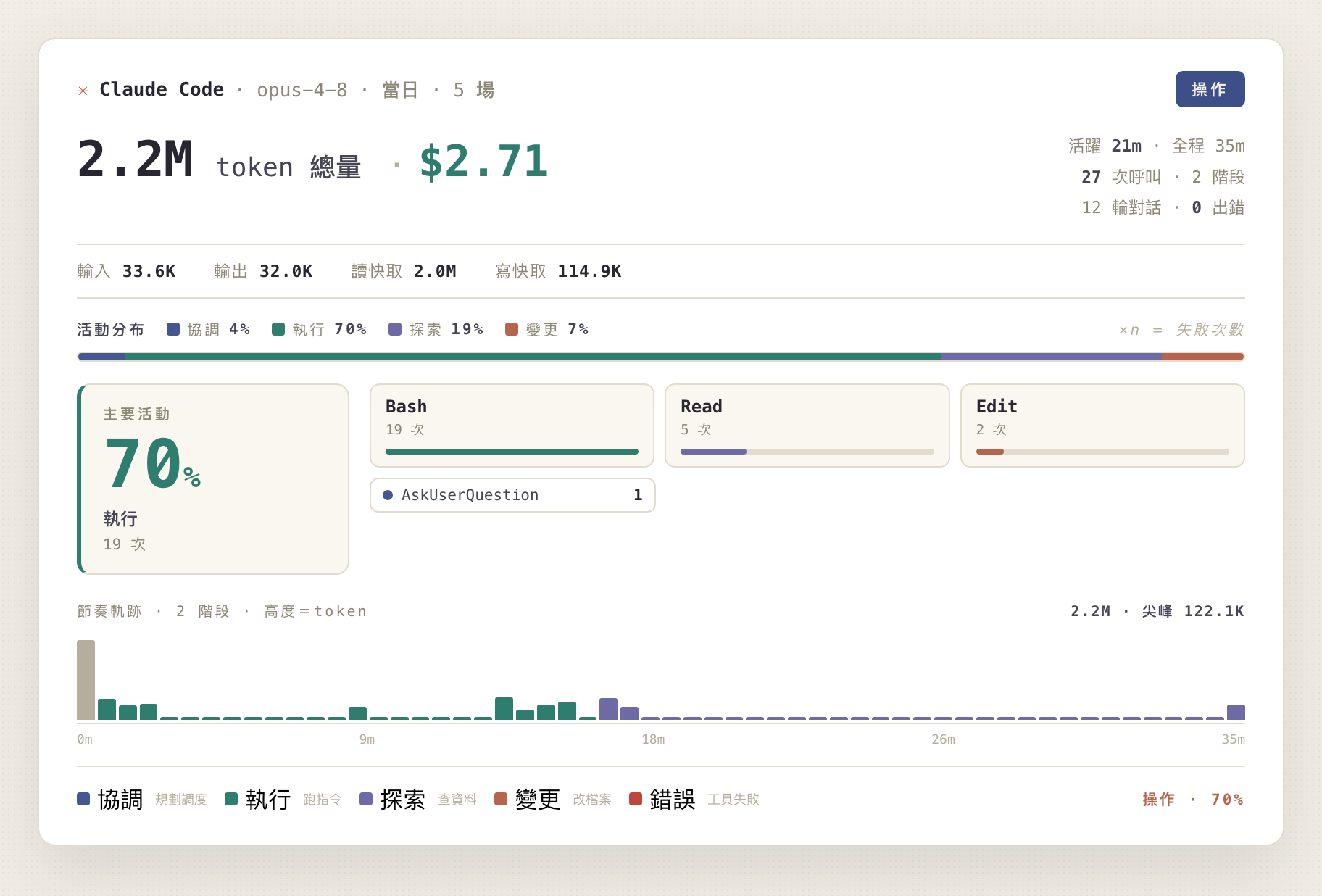
Task: Click the bottom 探索 purple legend square
Action: tap(366, 799)
